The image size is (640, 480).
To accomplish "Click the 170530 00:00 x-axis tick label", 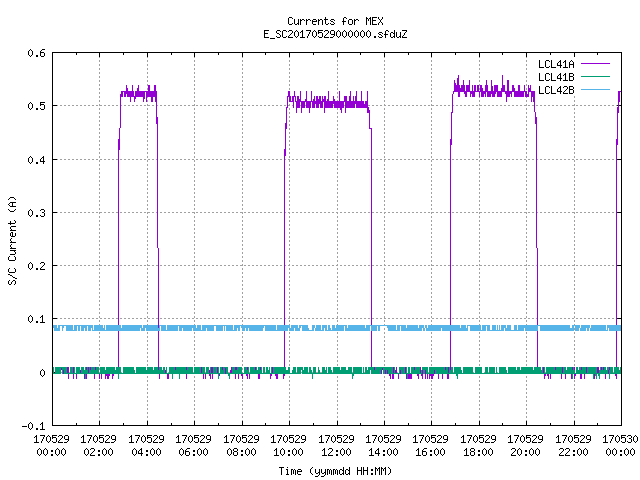I will point(620,445).
